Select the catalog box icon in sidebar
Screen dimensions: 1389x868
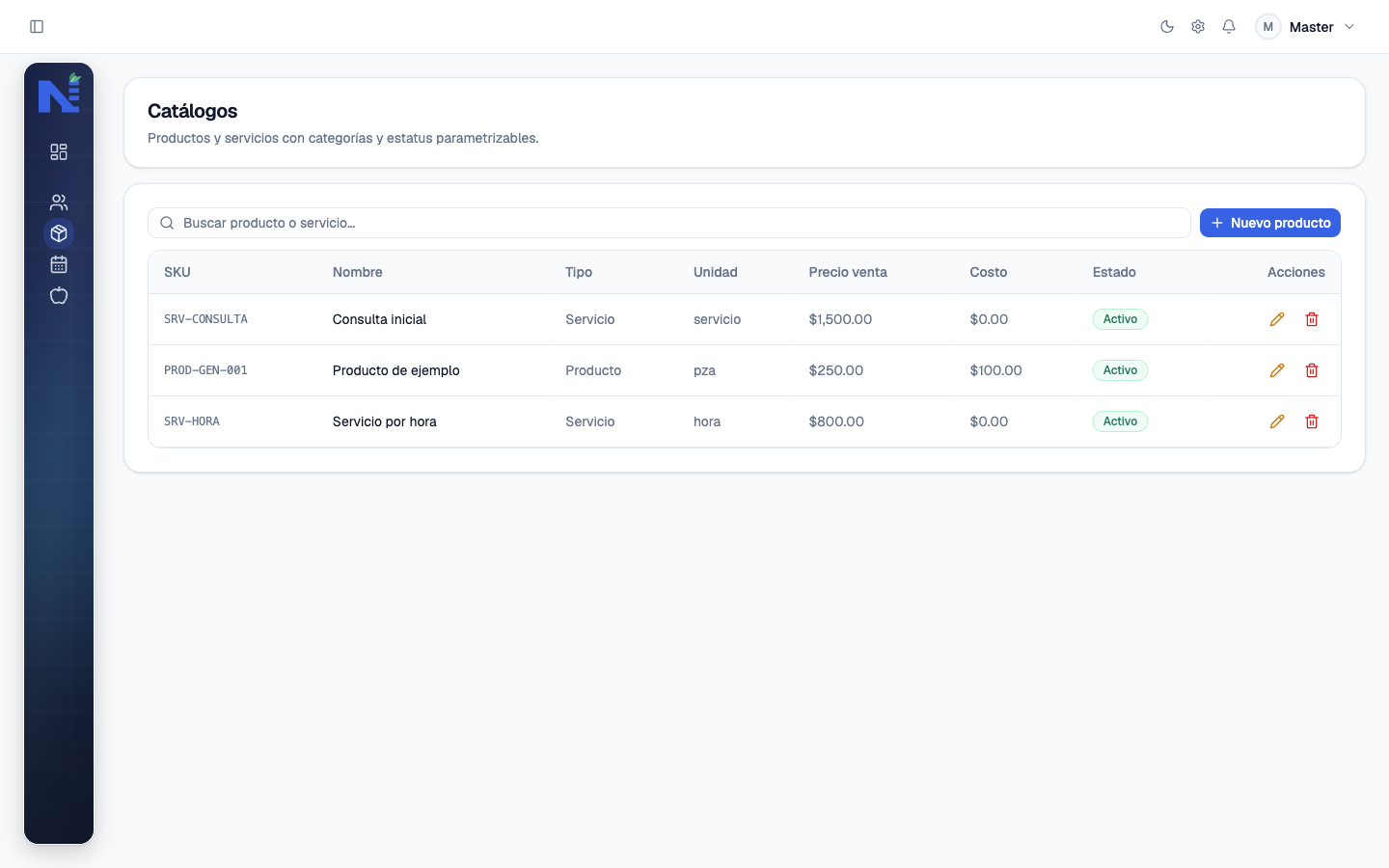[59, 233]
